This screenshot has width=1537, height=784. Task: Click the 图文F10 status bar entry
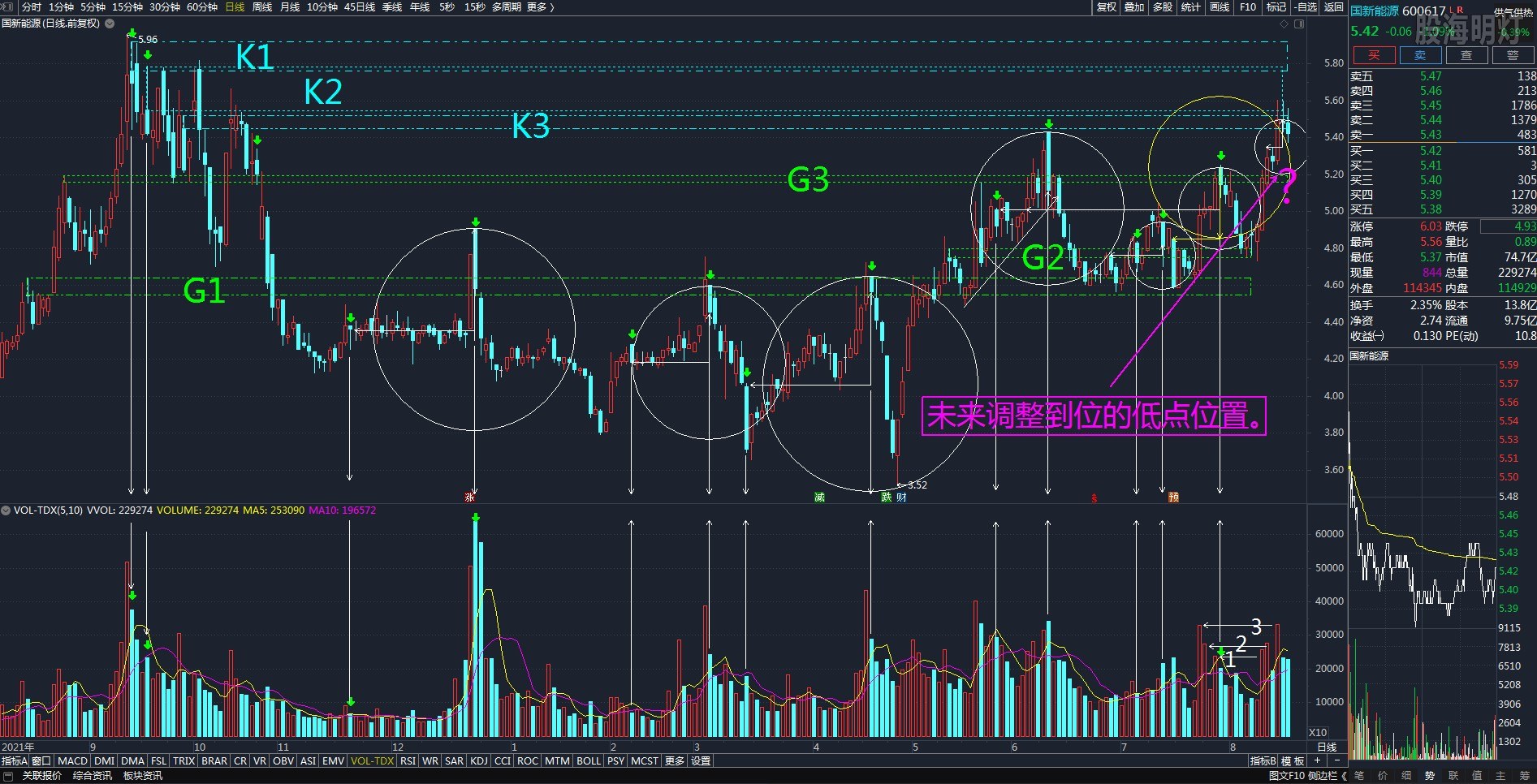[x=1287, y=776]
